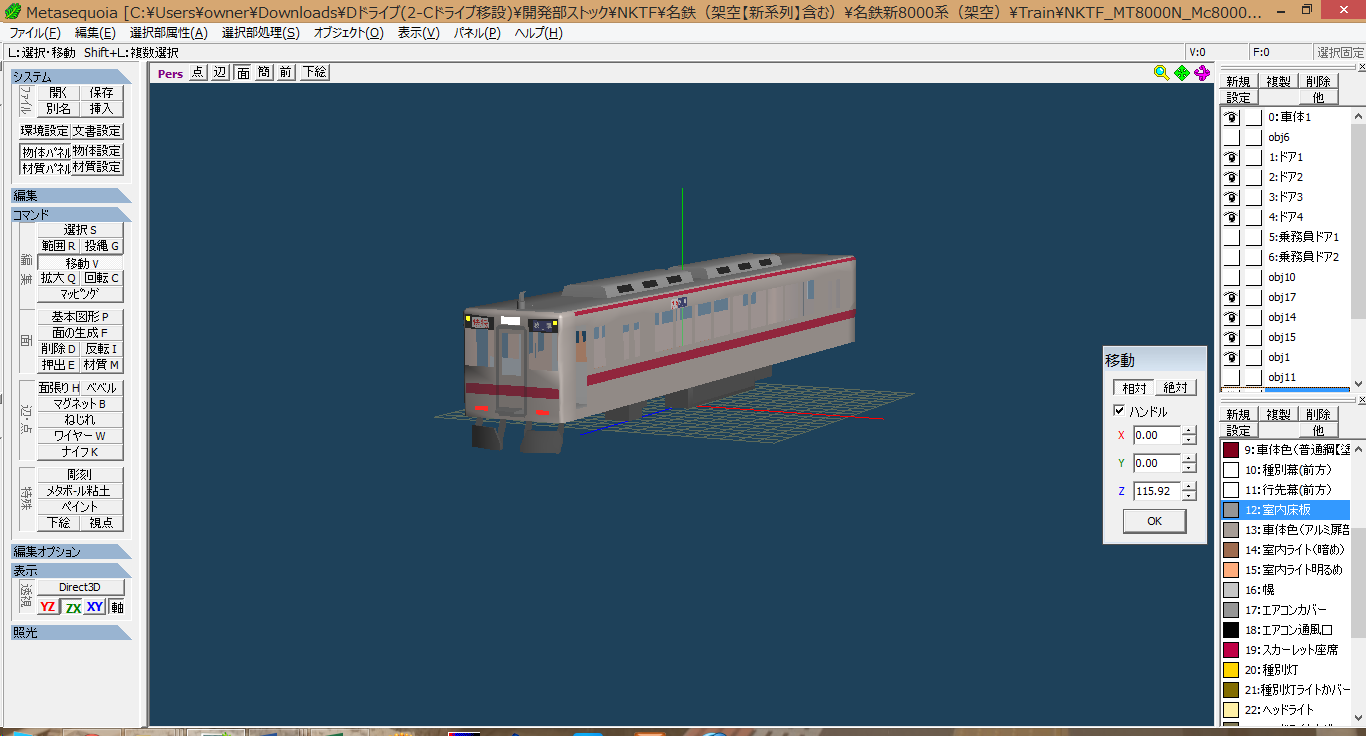Open the 表示(V) menu
The height and width of the screenshot is (736, 1366).
coord(418,32)
